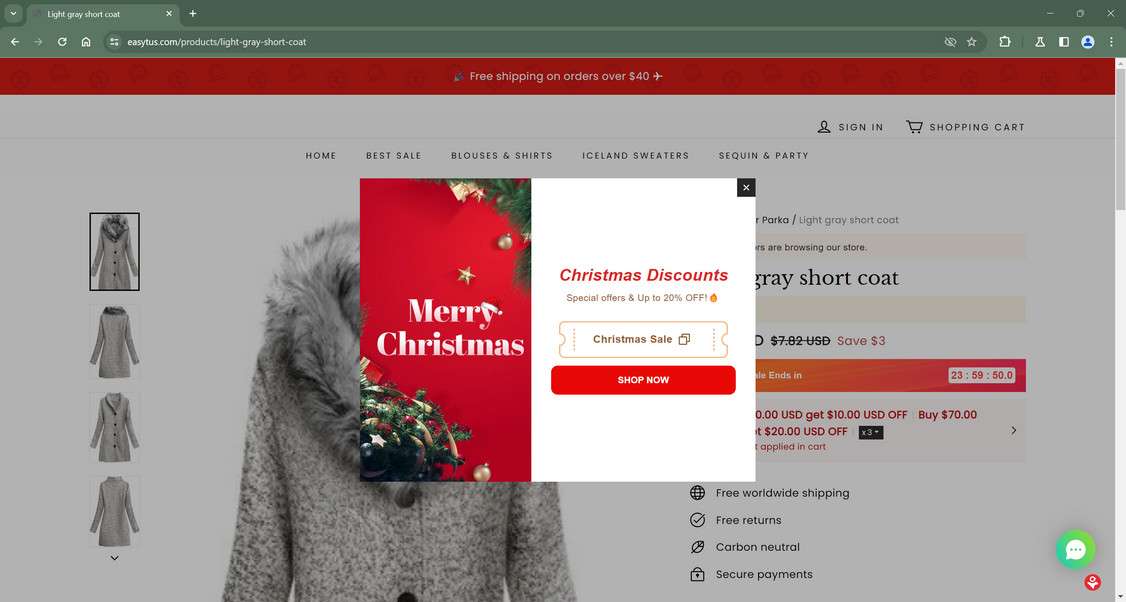Open the tab search dropdown
1126x602 pixels.
click(x=13, y=14)
